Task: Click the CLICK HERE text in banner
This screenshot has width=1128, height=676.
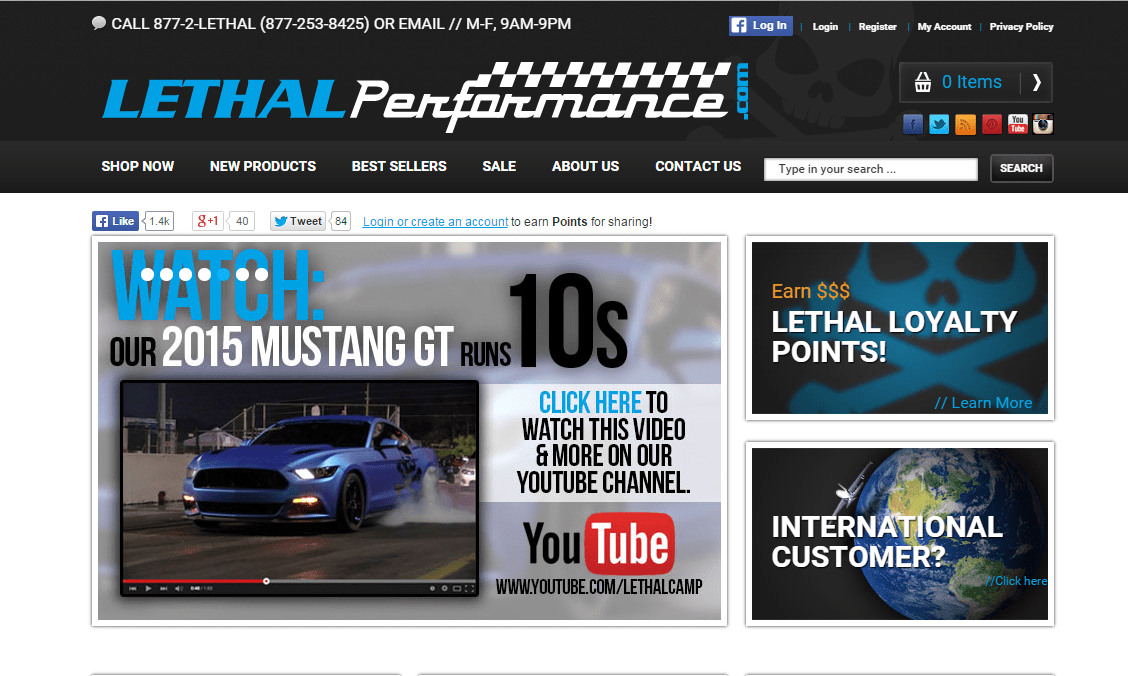Action: pos(590,402)
